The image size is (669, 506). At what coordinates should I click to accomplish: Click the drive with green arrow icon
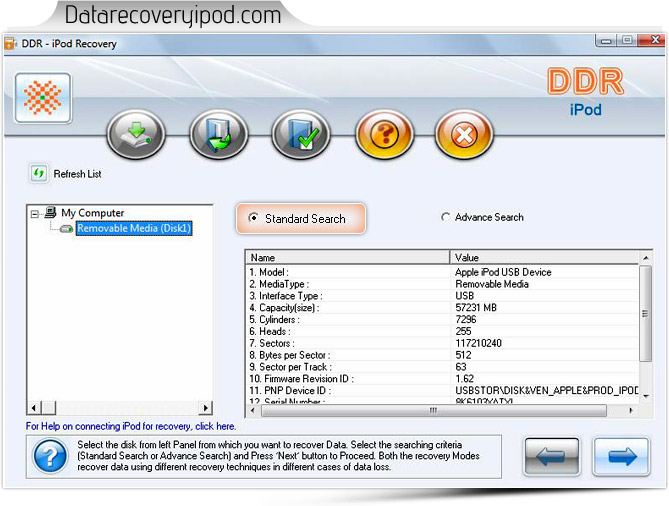click(136, 134)
